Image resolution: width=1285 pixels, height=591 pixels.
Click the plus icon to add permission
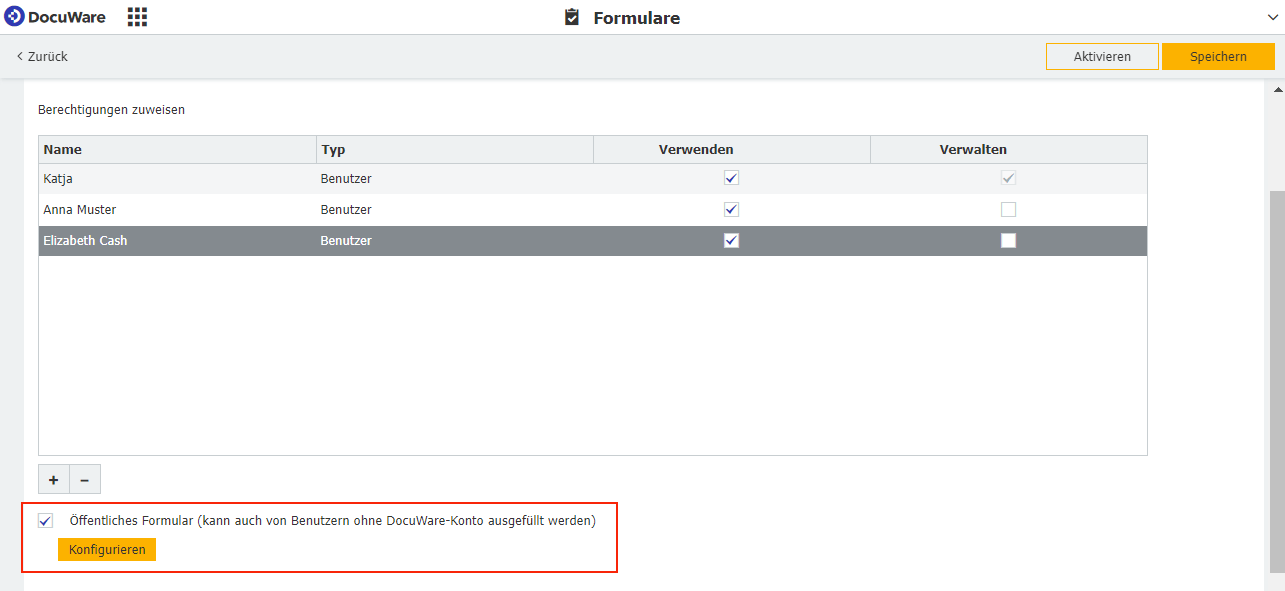54,480
